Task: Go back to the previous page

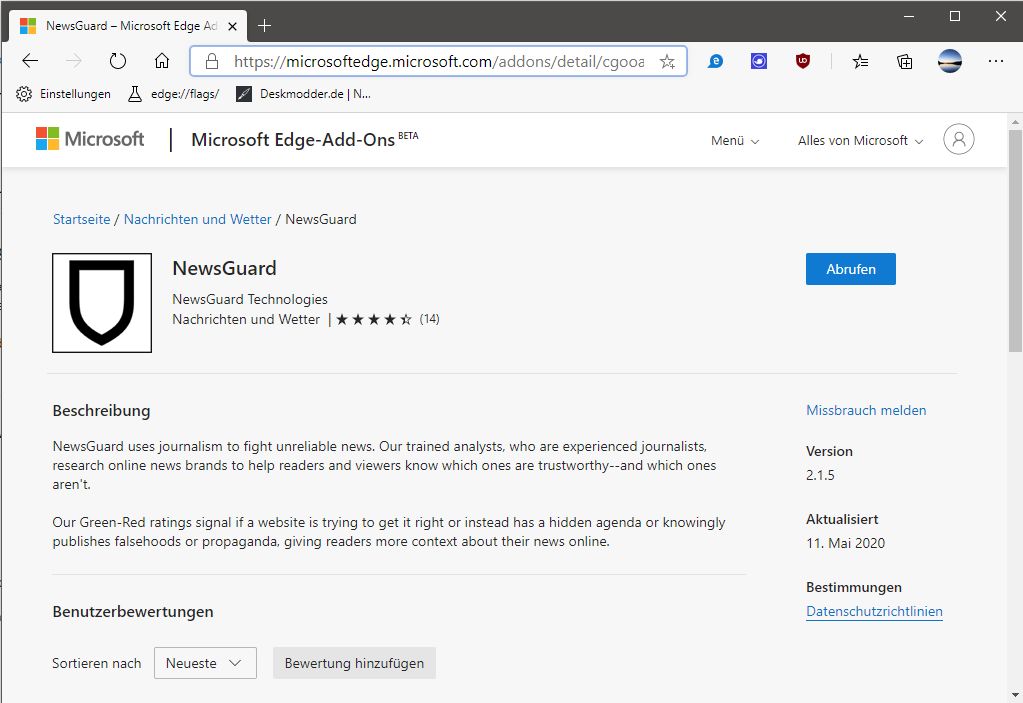Action: 30,61
